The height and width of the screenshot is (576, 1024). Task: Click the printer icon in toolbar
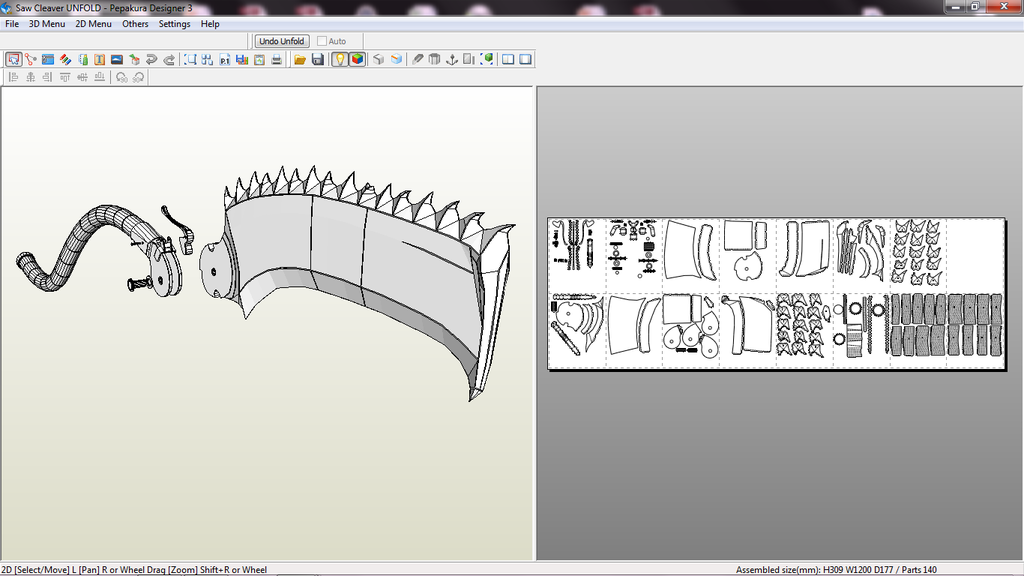coord(276,60)
